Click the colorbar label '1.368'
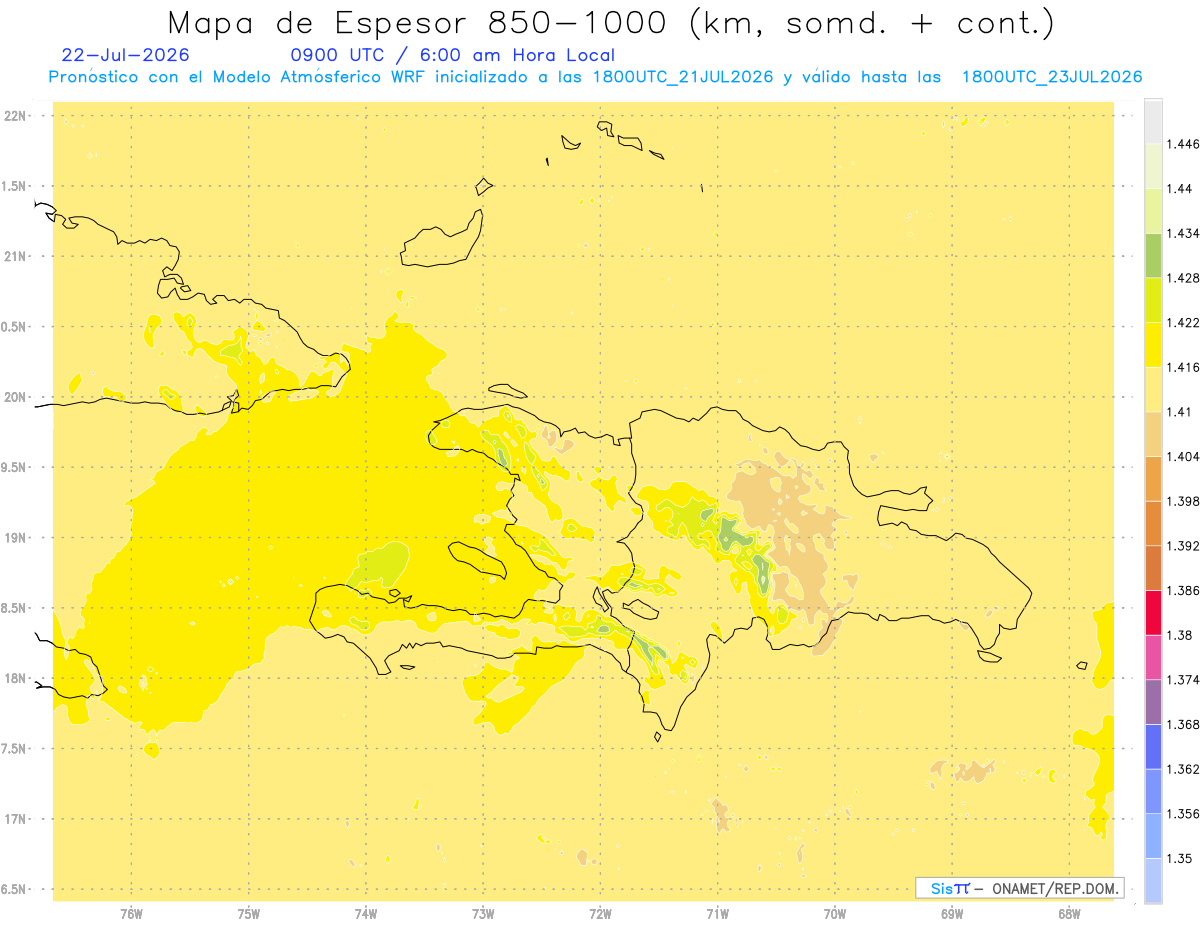 pos(1183,724)
